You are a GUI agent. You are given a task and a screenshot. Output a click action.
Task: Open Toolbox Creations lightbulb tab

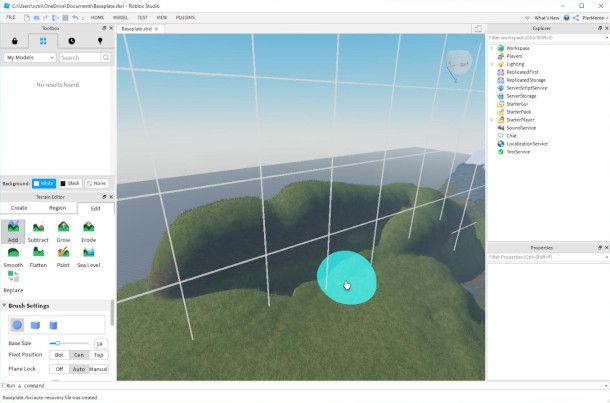(x=100, y=41)
